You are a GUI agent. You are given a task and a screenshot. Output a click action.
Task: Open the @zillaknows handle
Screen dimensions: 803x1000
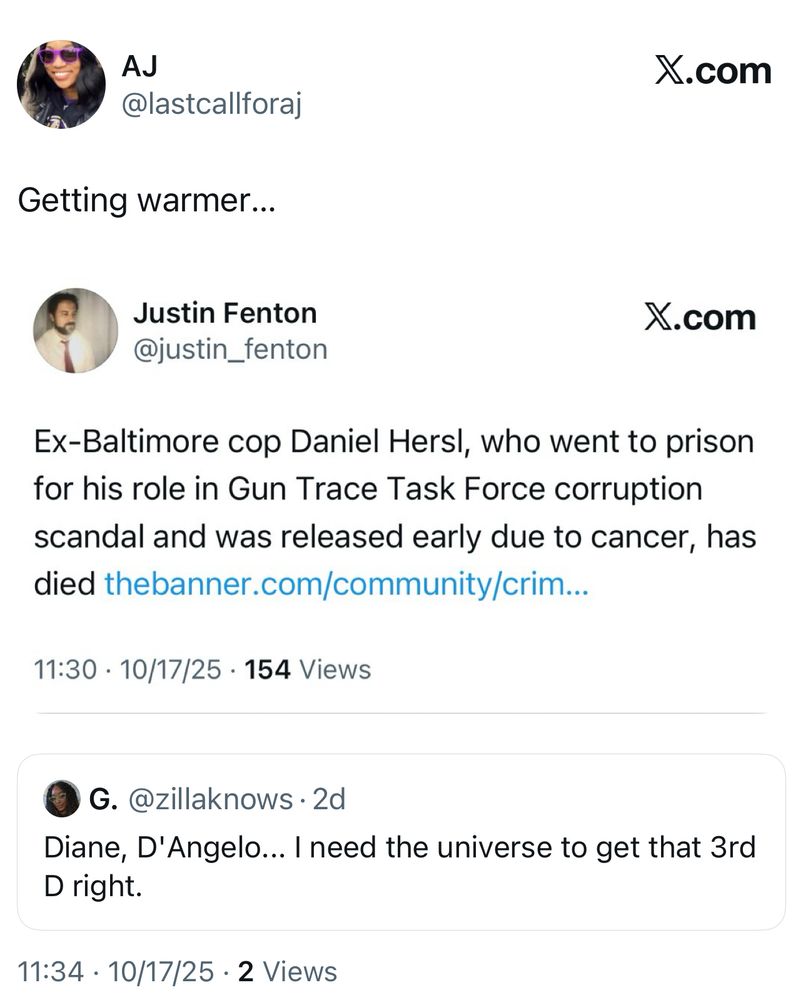pos(210,799)
